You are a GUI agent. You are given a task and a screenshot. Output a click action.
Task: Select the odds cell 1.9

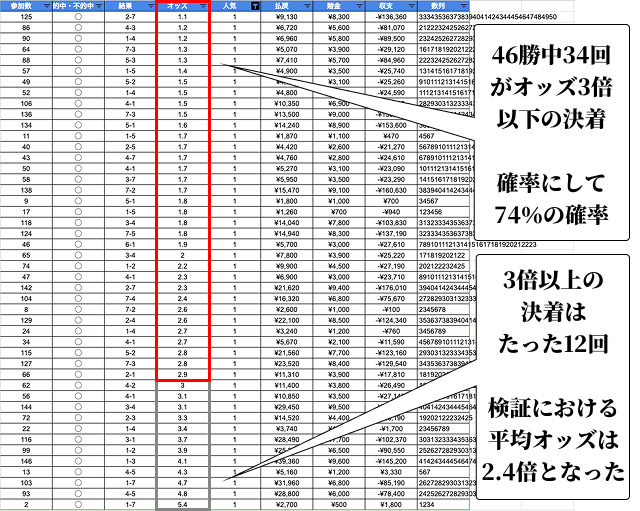coord(182,244)
